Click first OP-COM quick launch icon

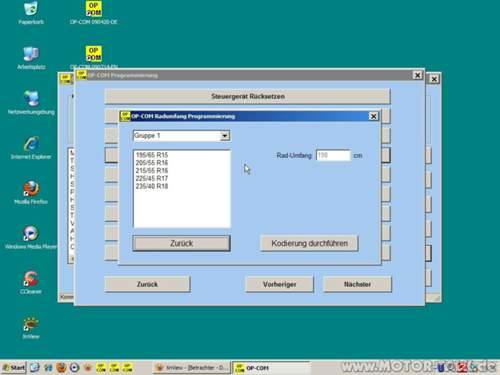coord(101,367)
